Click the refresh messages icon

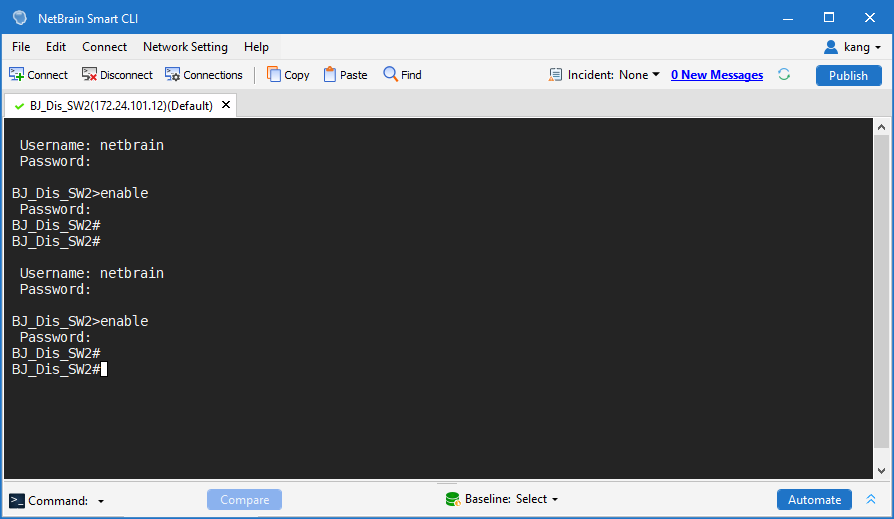784,75
